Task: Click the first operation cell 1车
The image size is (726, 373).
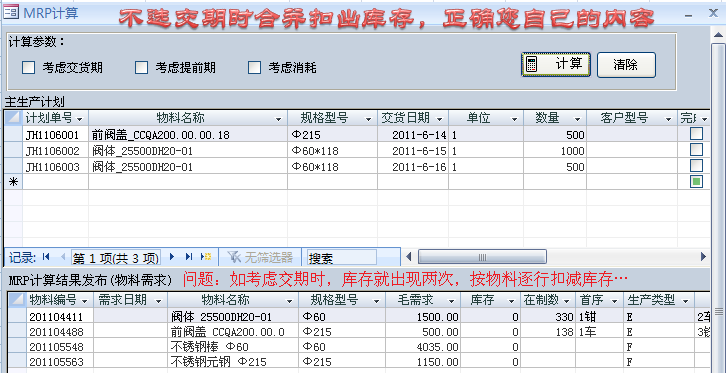Action: point(600,332)
